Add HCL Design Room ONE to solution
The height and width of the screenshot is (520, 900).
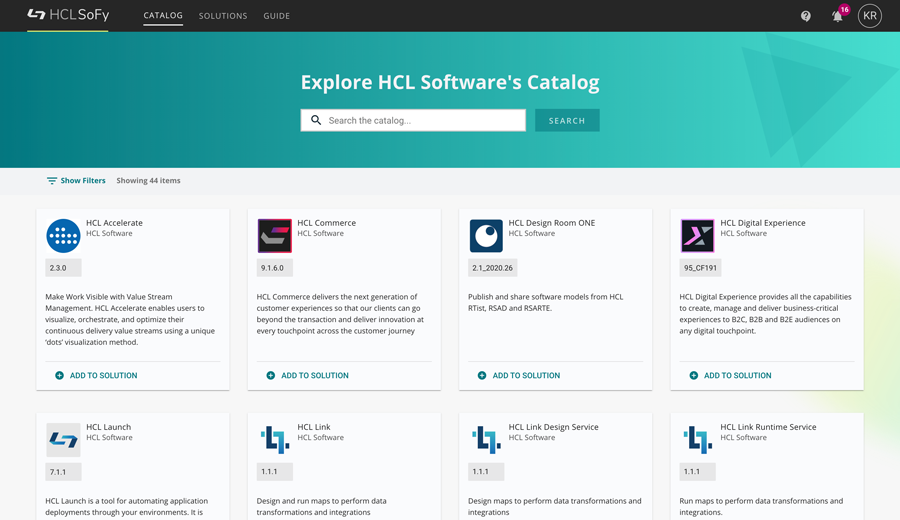(519, 375)
